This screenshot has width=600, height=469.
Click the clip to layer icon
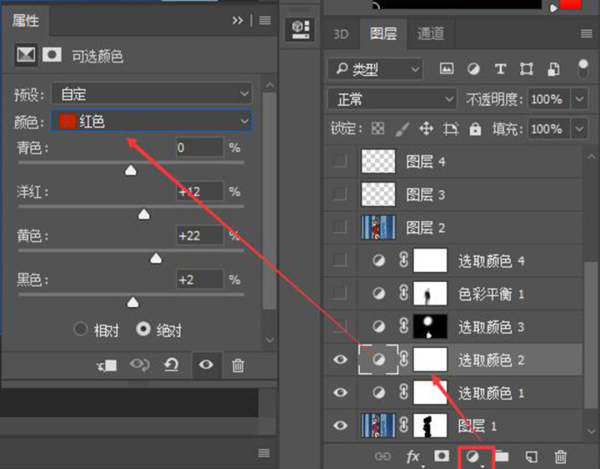pos(107,365)
